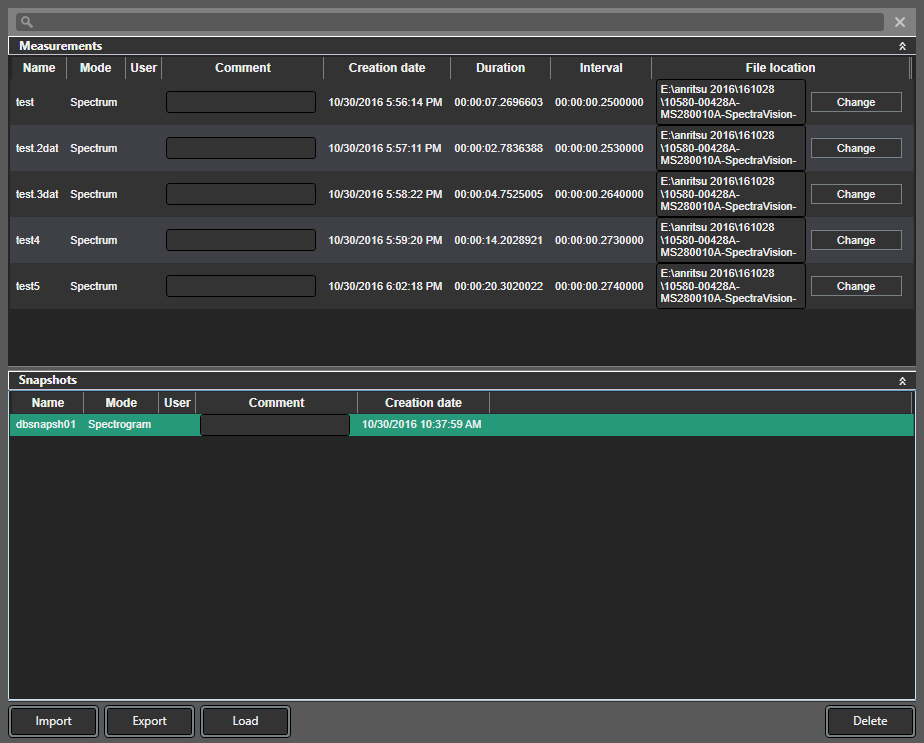The width and height of the screenshot is (924, 743).
Task: Click the Export button
Action: [150, 721]
